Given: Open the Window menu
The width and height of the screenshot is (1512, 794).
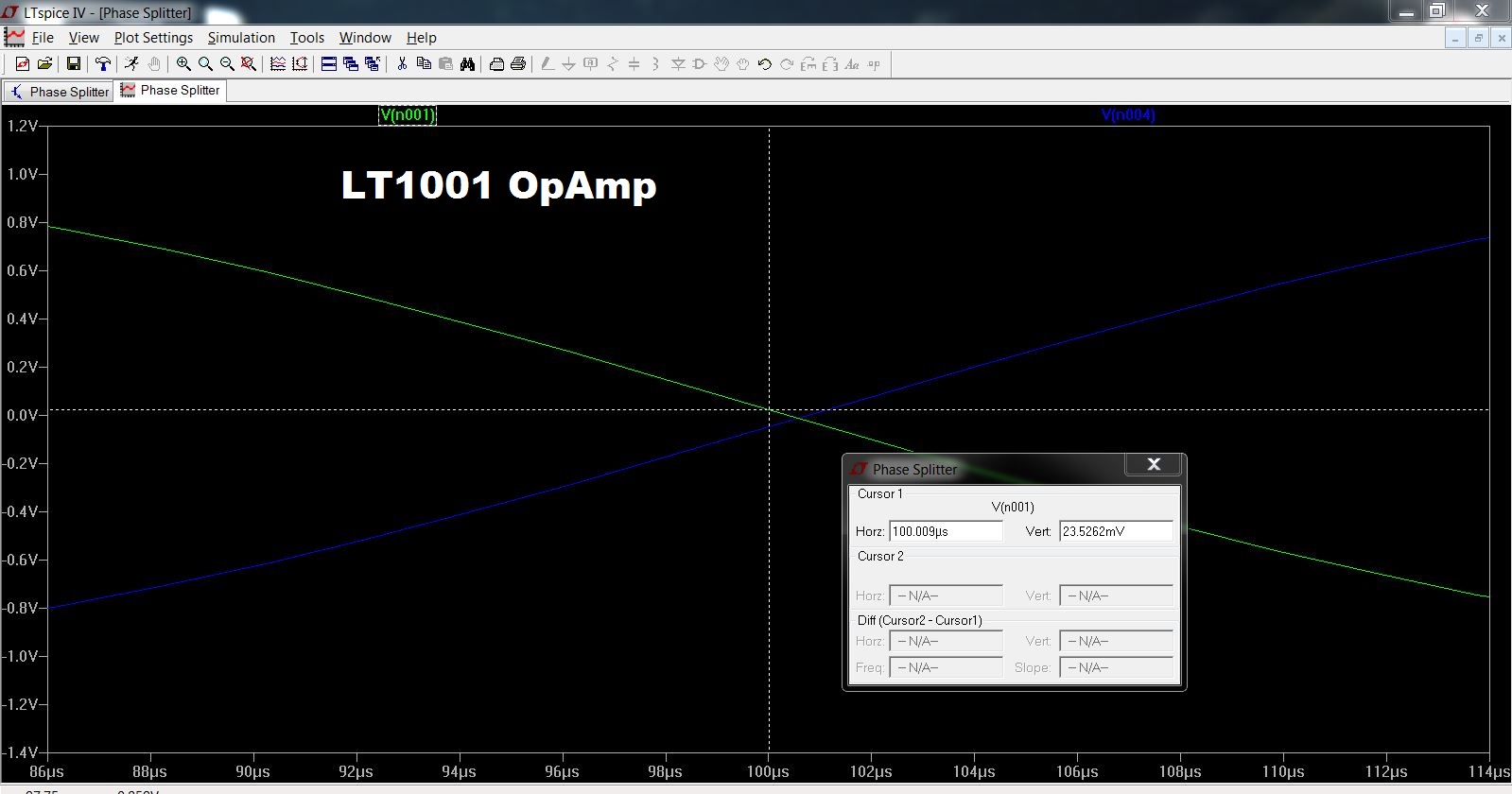Looking at the screenshot, I should 365,38.
